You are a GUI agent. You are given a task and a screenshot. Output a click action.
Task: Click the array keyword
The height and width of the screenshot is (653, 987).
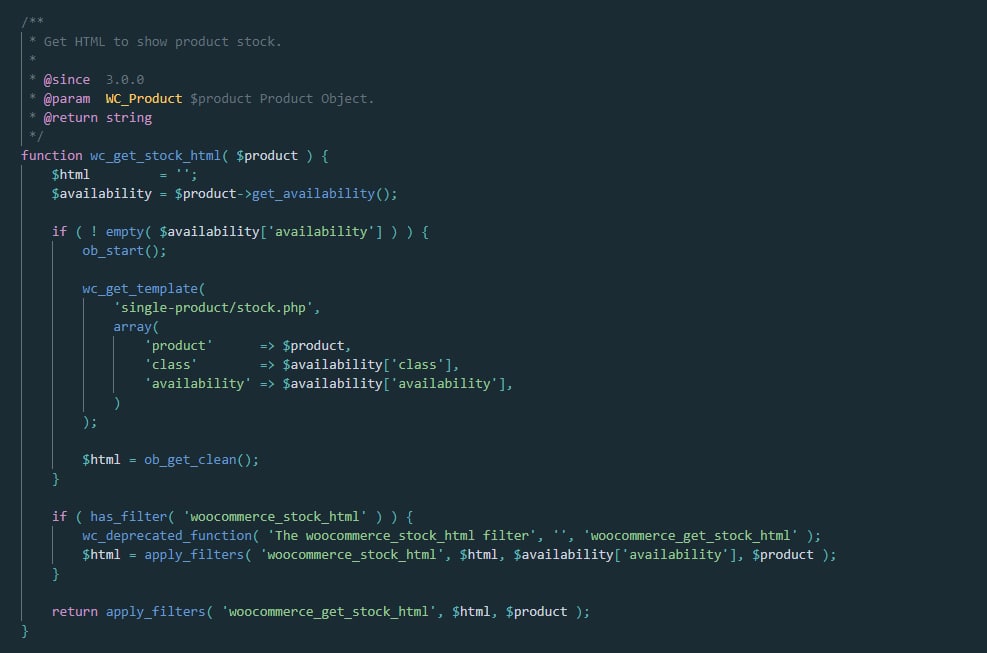(133, 326)
